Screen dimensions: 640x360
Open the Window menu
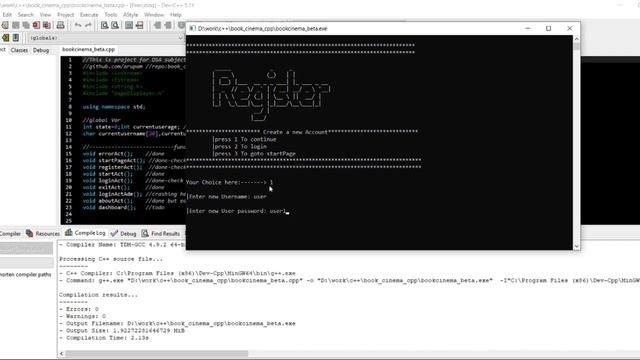click(154, 15)
